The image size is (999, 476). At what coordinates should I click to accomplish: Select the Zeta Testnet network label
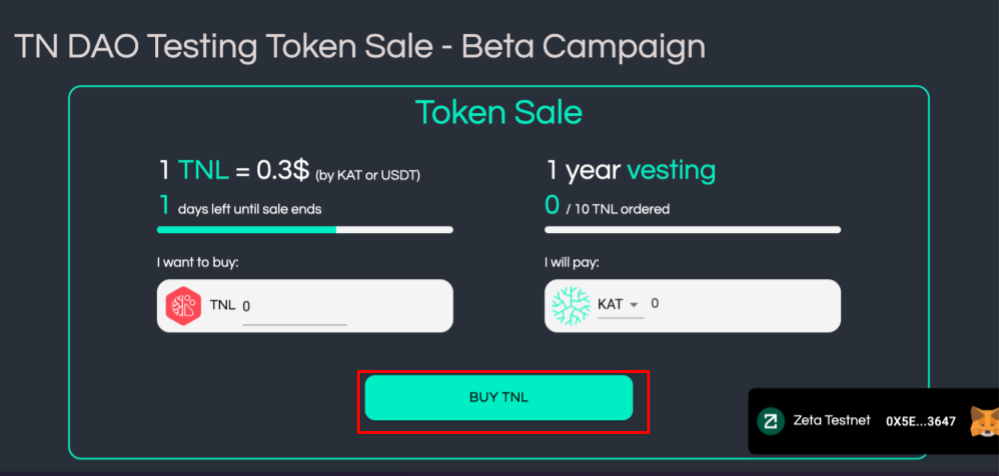(x=832, y=421)
